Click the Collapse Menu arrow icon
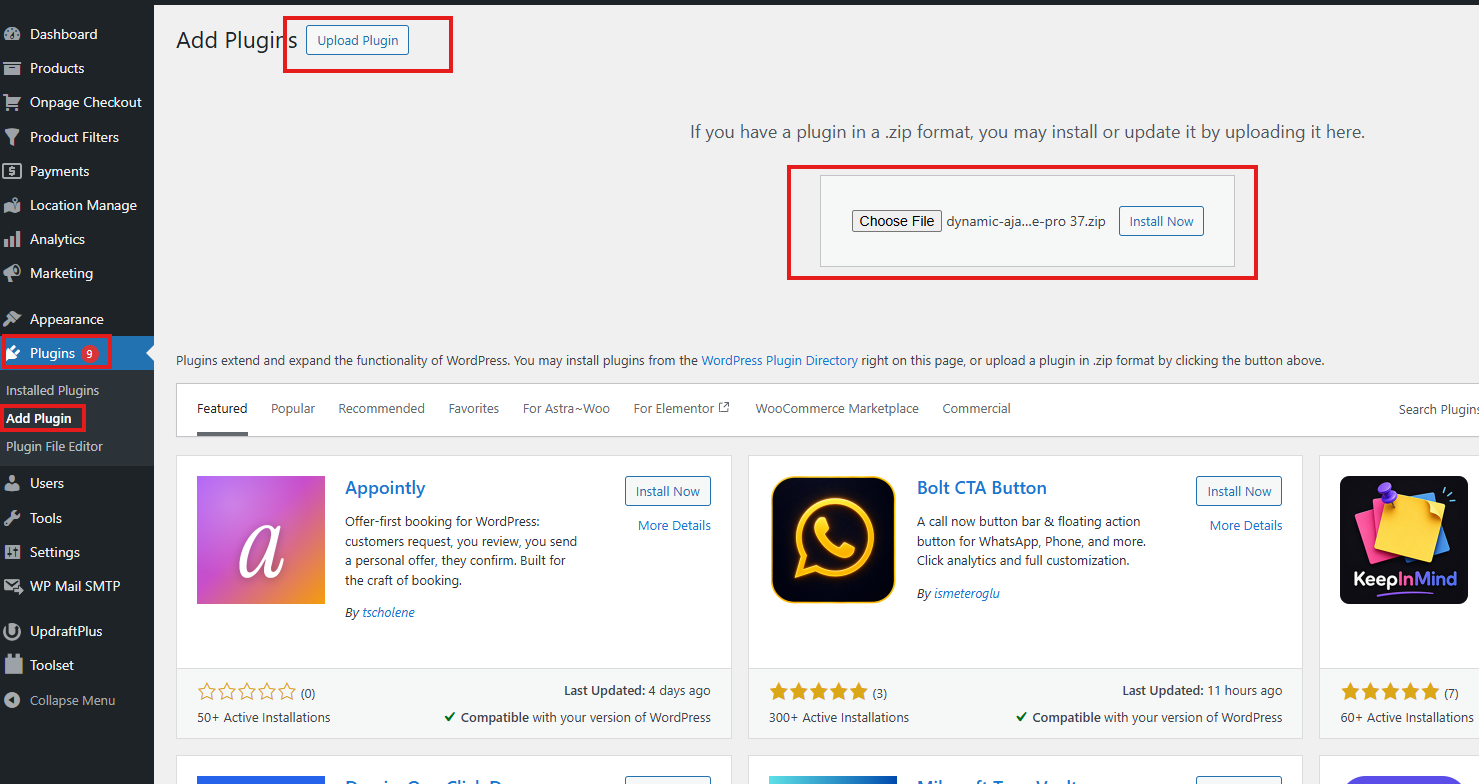 click(x=12, y=700)
